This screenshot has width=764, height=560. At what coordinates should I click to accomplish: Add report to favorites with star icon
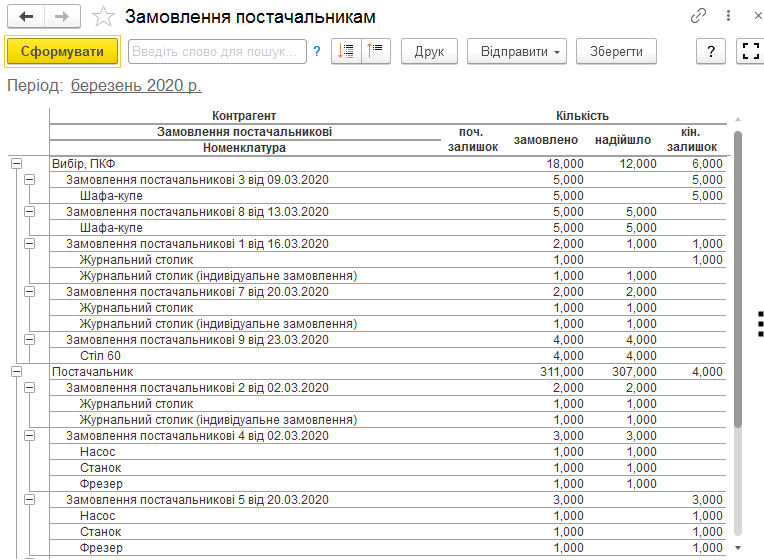[103, 17]
